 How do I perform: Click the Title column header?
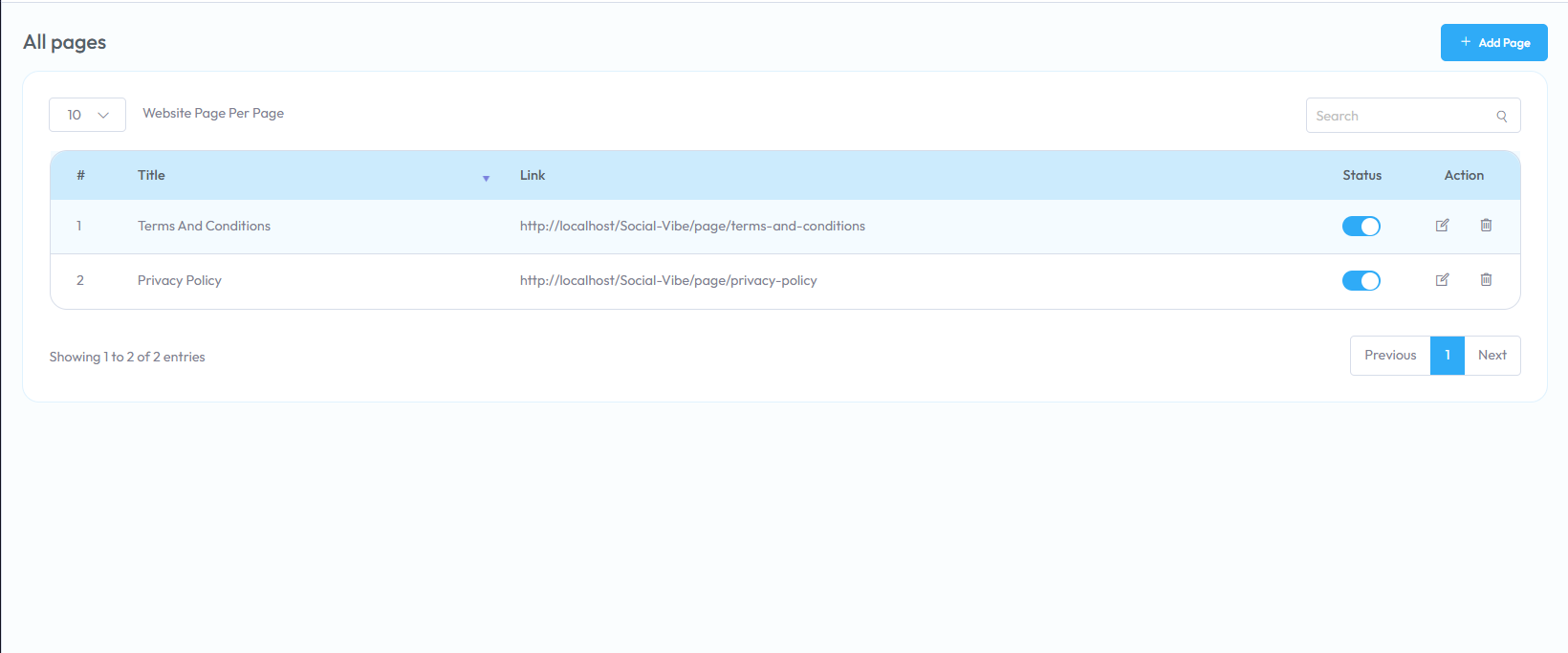[x=151, y=175]
